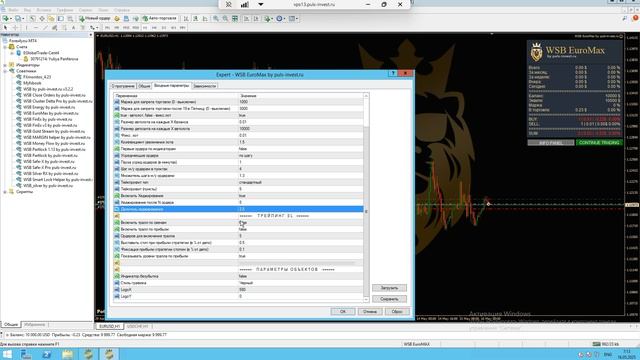The image size is (640, 360).
Task: Click the CONTINUE TRADING green button
Action: tap(599, 142)
